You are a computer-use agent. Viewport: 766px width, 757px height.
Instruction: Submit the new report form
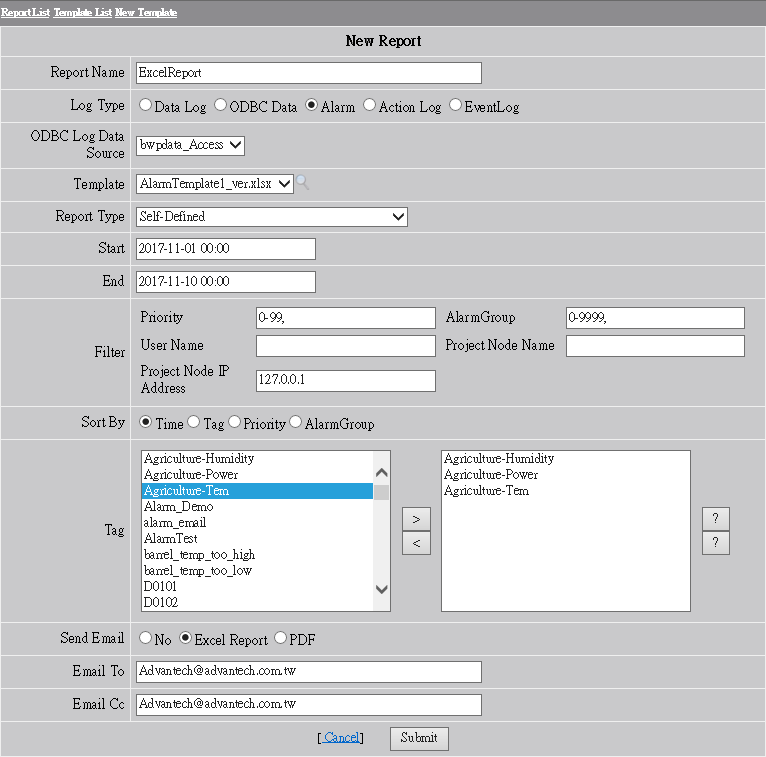pos(419,738)
